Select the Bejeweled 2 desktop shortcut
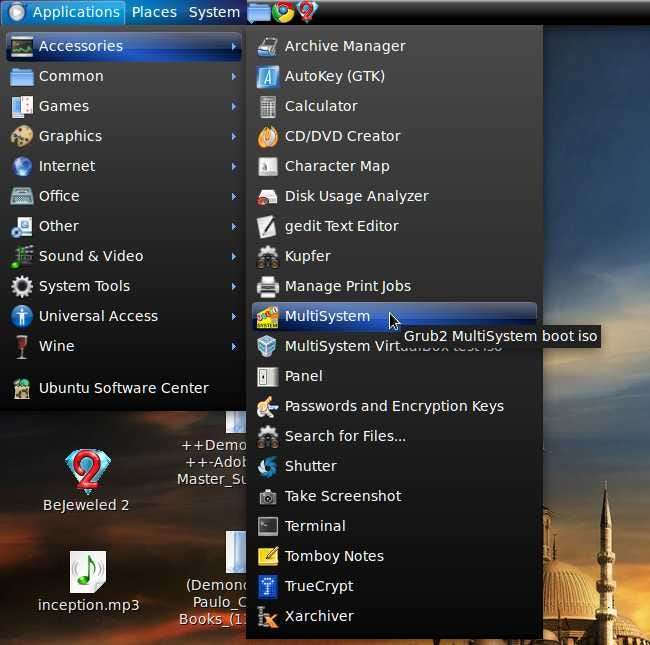650x645 pixels. [x=86, y=481]
